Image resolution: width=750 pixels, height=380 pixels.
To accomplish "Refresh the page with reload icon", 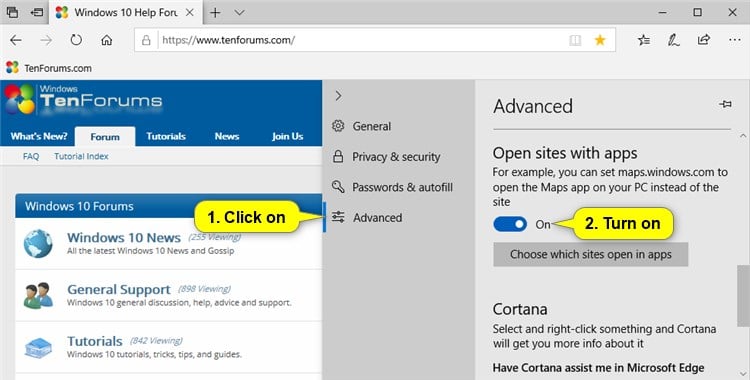I will point(76,40).
